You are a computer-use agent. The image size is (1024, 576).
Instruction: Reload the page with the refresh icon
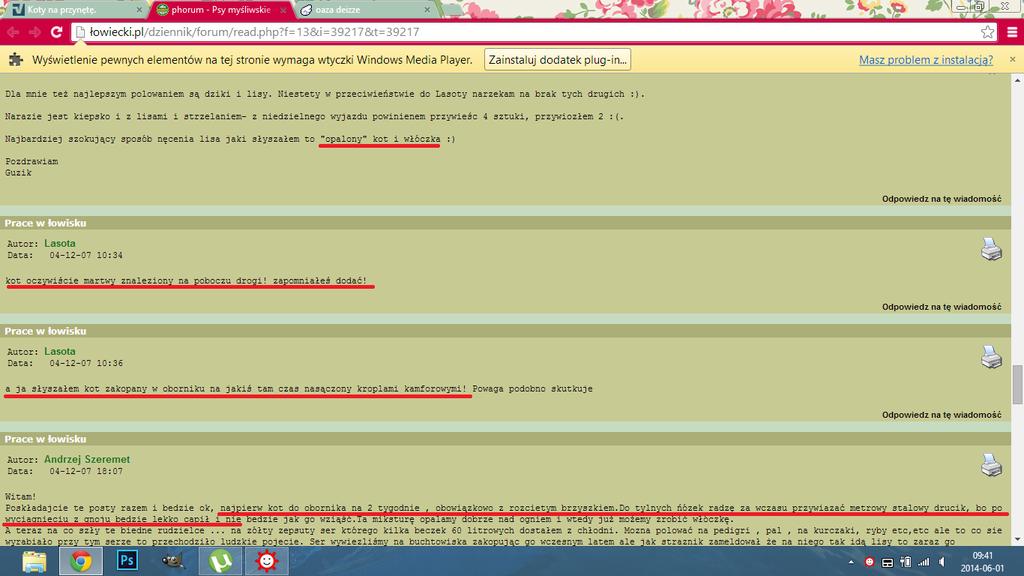click(x=57, y=32)
